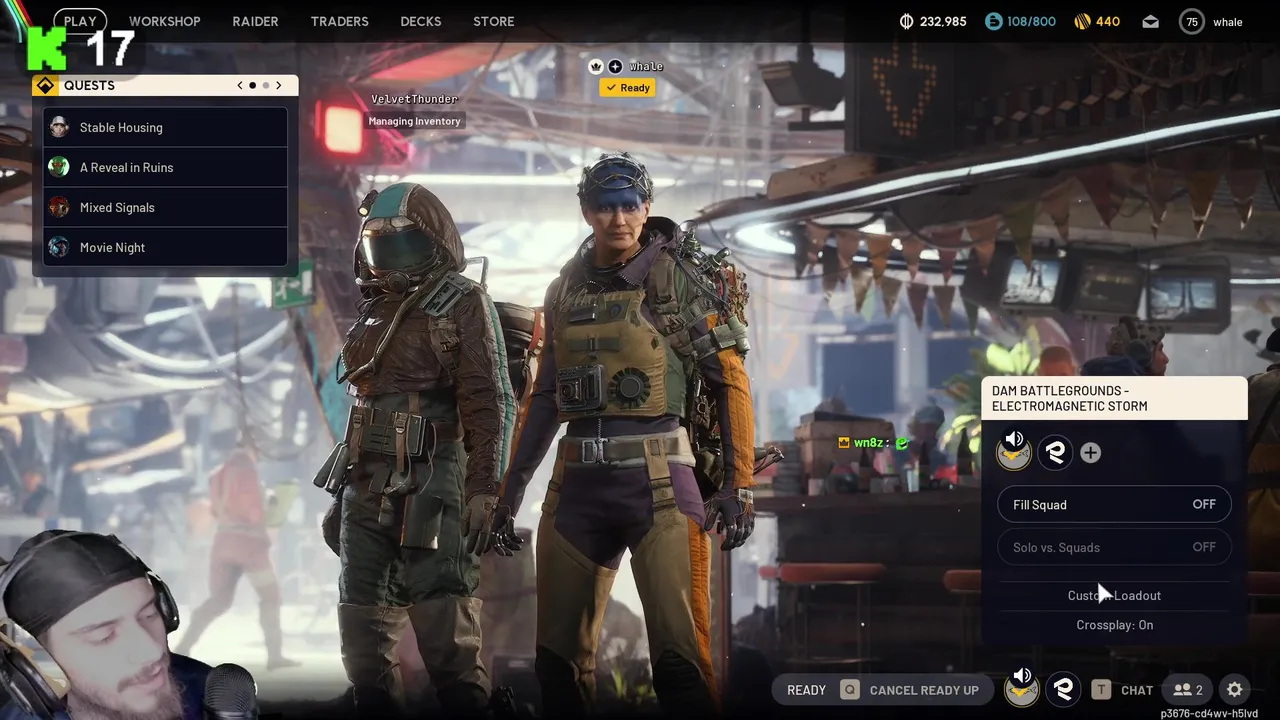Click bottom bar voice-enabled player avatar

1021,688
